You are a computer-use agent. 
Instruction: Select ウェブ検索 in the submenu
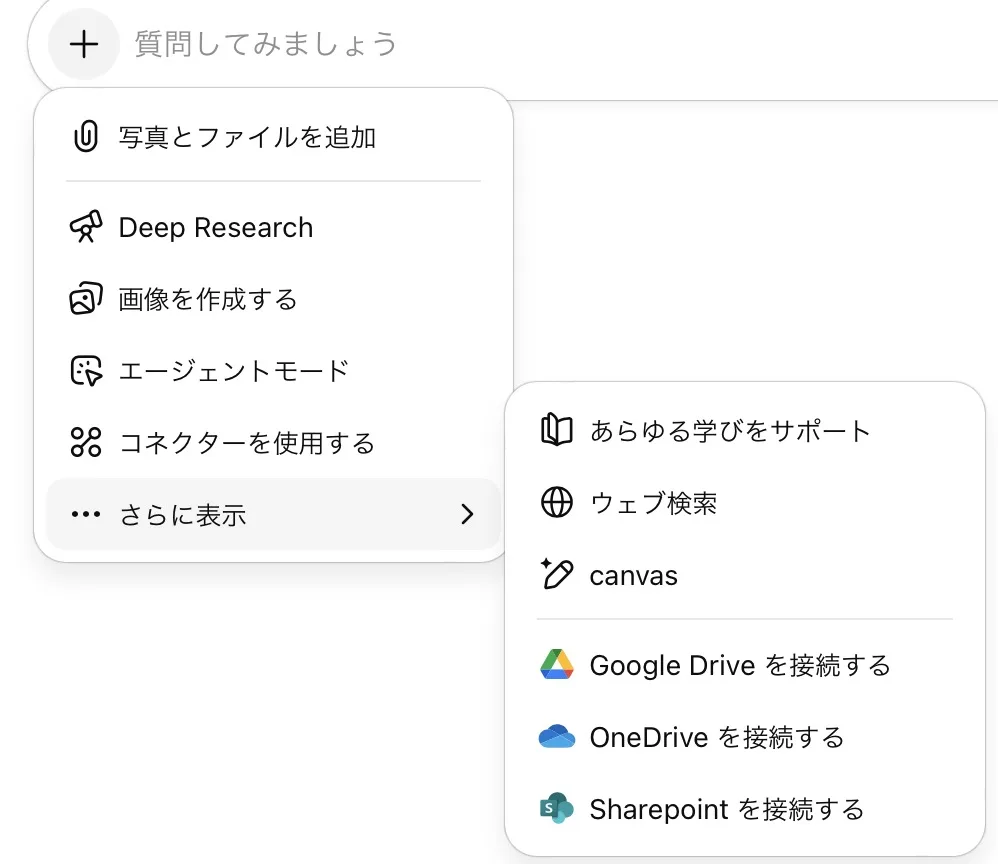(x=653, y=503)
